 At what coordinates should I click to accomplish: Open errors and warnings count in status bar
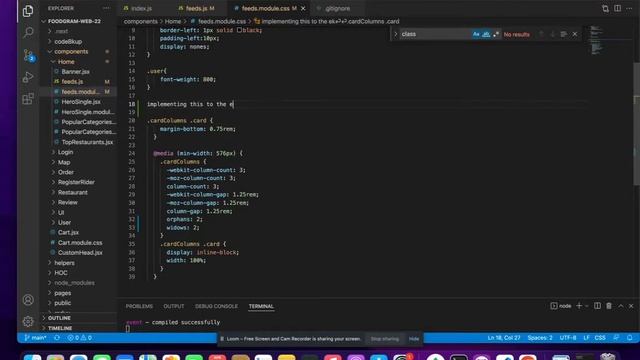(80, 338)
